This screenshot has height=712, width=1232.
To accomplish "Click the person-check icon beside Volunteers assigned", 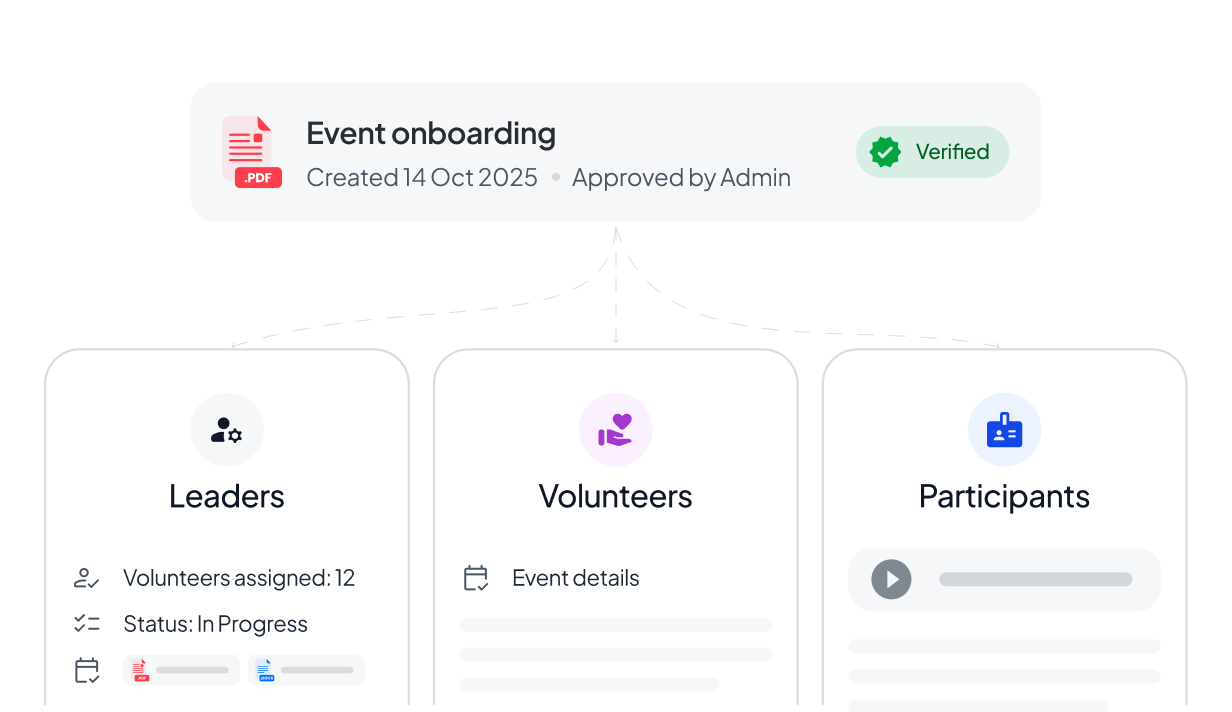I will [x=87, y=578].
